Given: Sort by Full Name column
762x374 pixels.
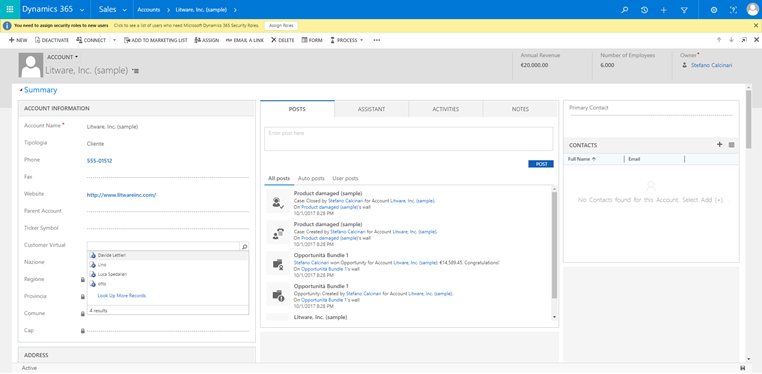Looking at the screenshot, I should [x=582, y=159].
